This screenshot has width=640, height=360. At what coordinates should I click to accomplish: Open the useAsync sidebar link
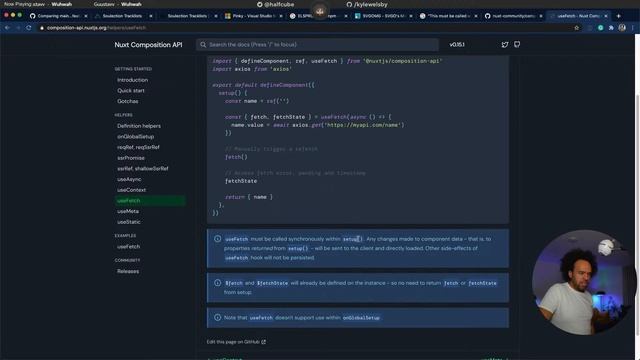[129, 179]
